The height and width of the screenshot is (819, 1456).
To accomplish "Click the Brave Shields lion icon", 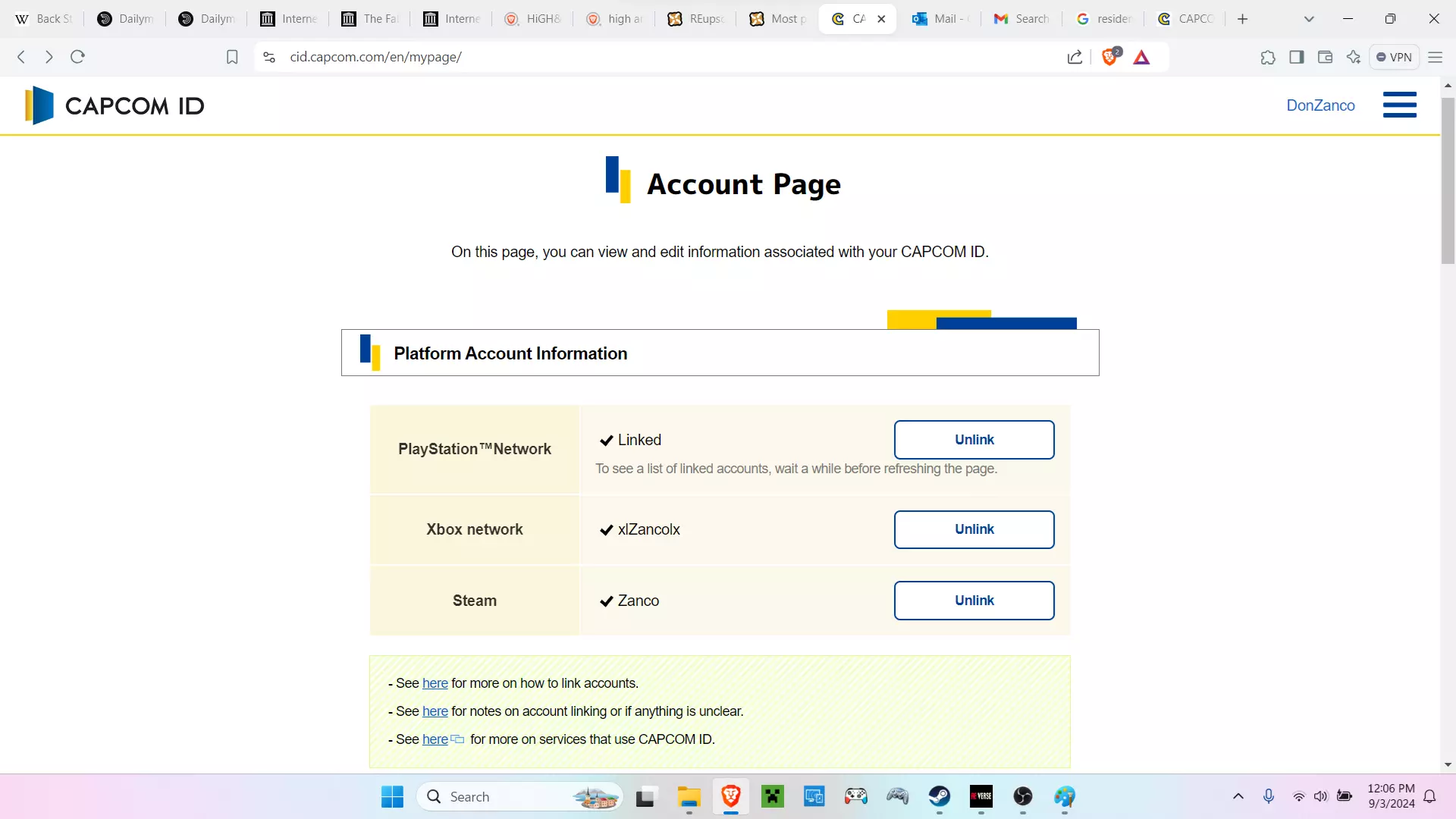I will coord(1109,57).
